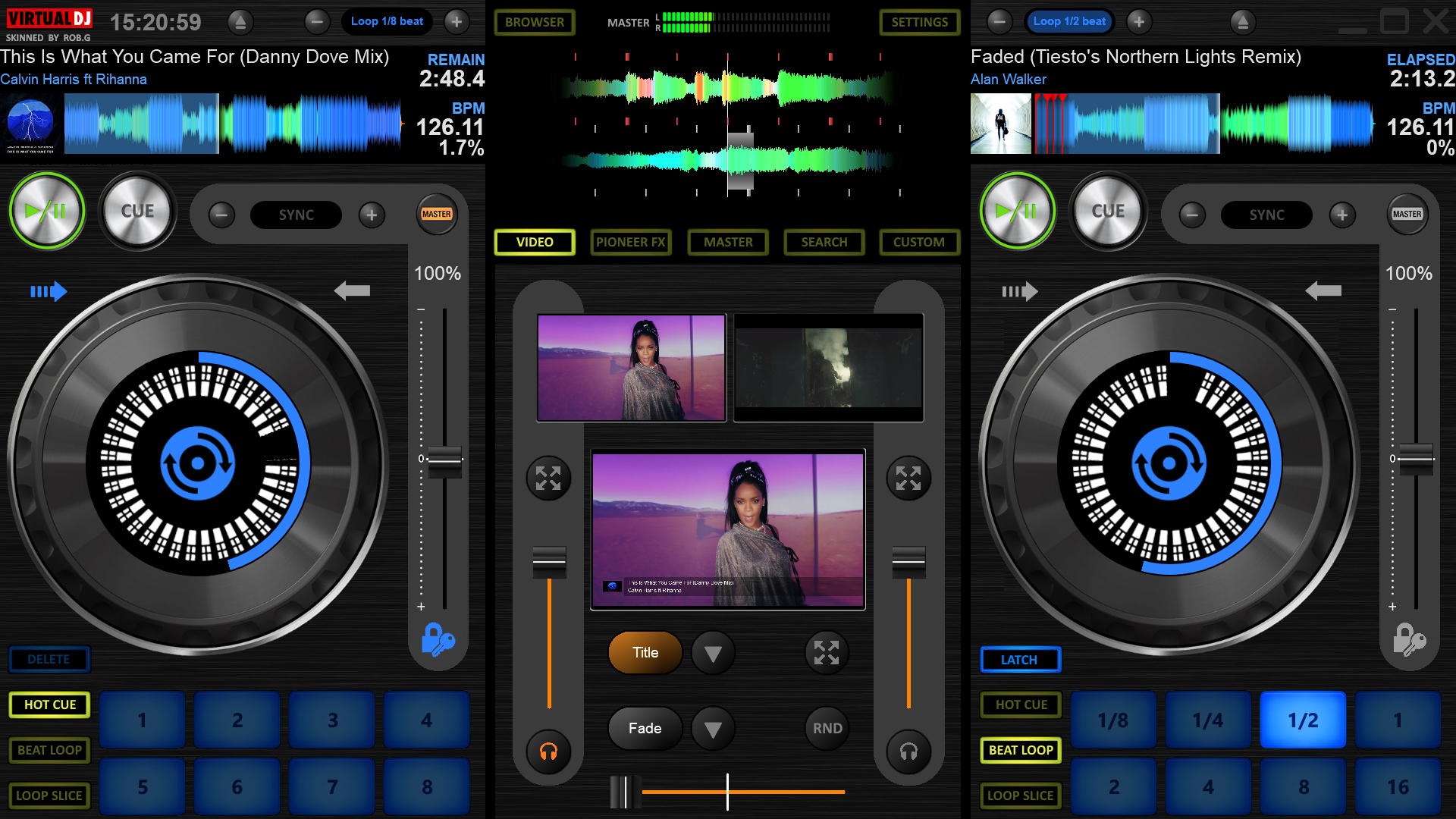Viewport: 1456px width, 819px height.
Task: Hit the CUE button on right deck
Action: coord(1108,212)
